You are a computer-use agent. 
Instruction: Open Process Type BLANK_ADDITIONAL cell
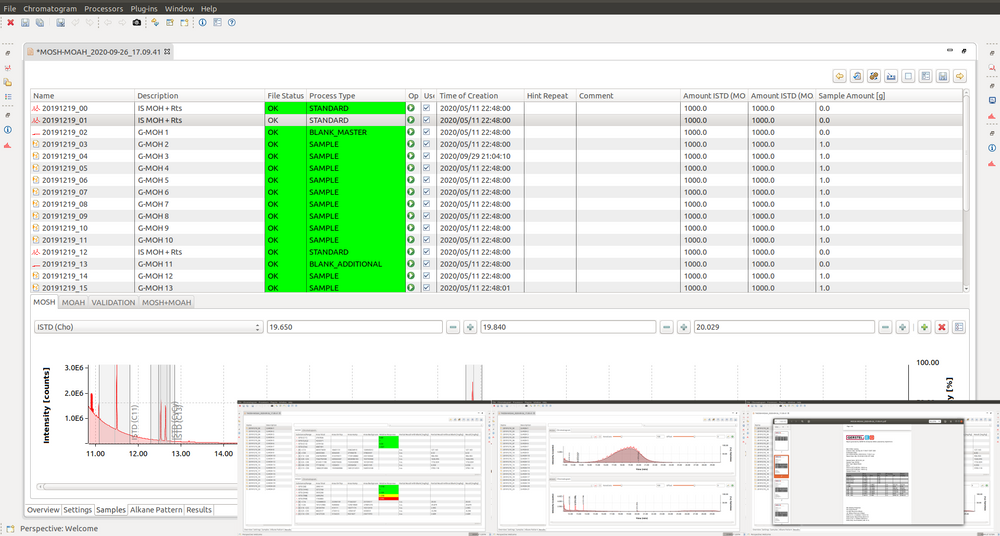(x=356, y=264)
